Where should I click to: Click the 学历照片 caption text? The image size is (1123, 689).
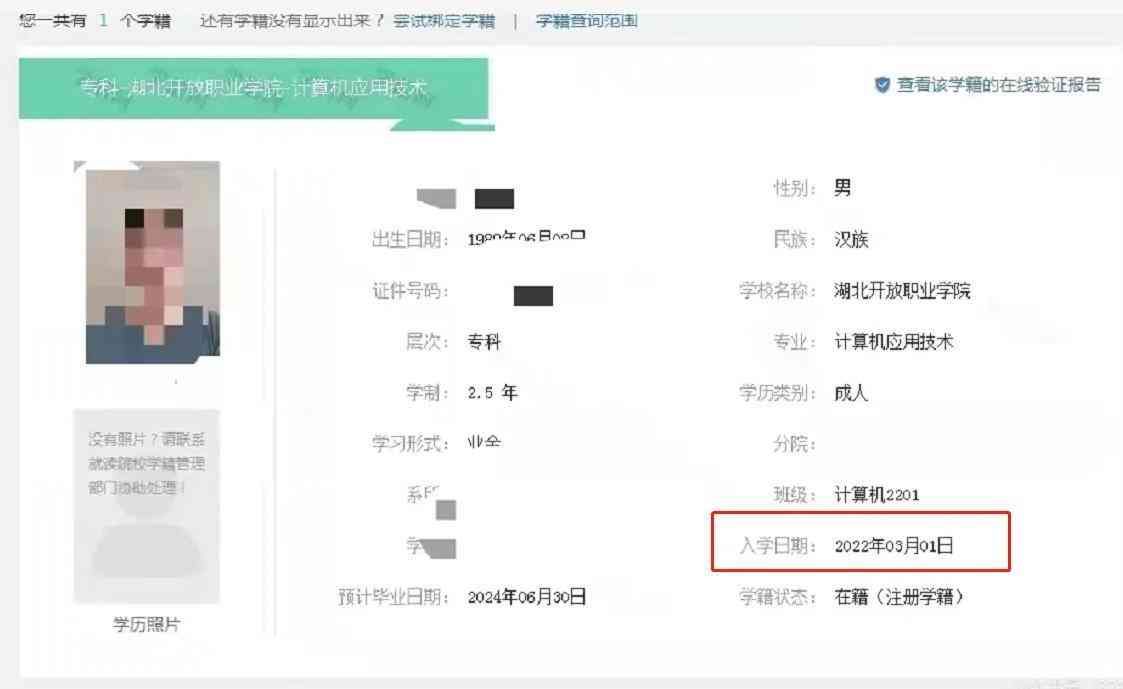pos(146,625)
